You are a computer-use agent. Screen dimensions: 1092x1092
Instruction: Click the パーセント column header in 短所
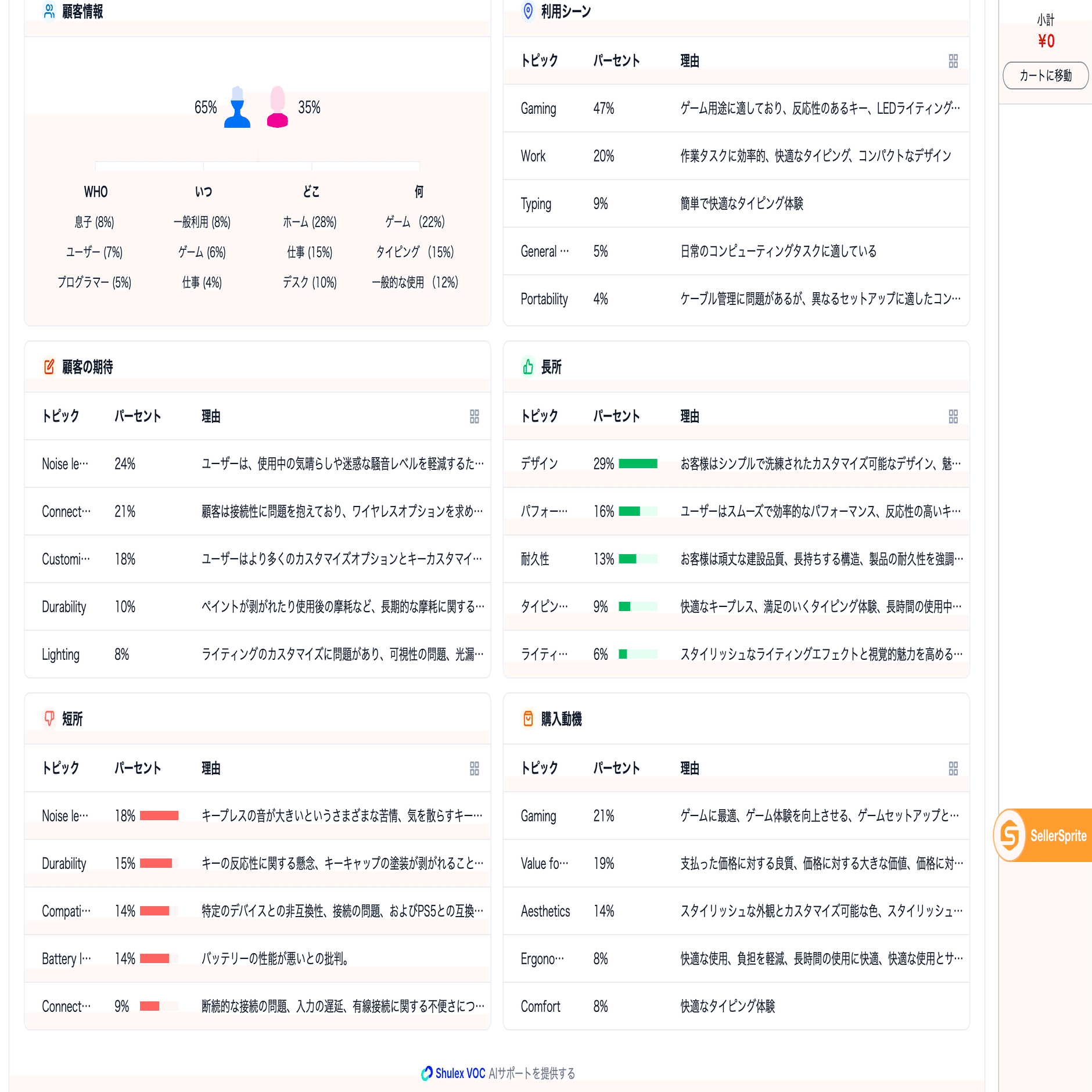point(138,768)
